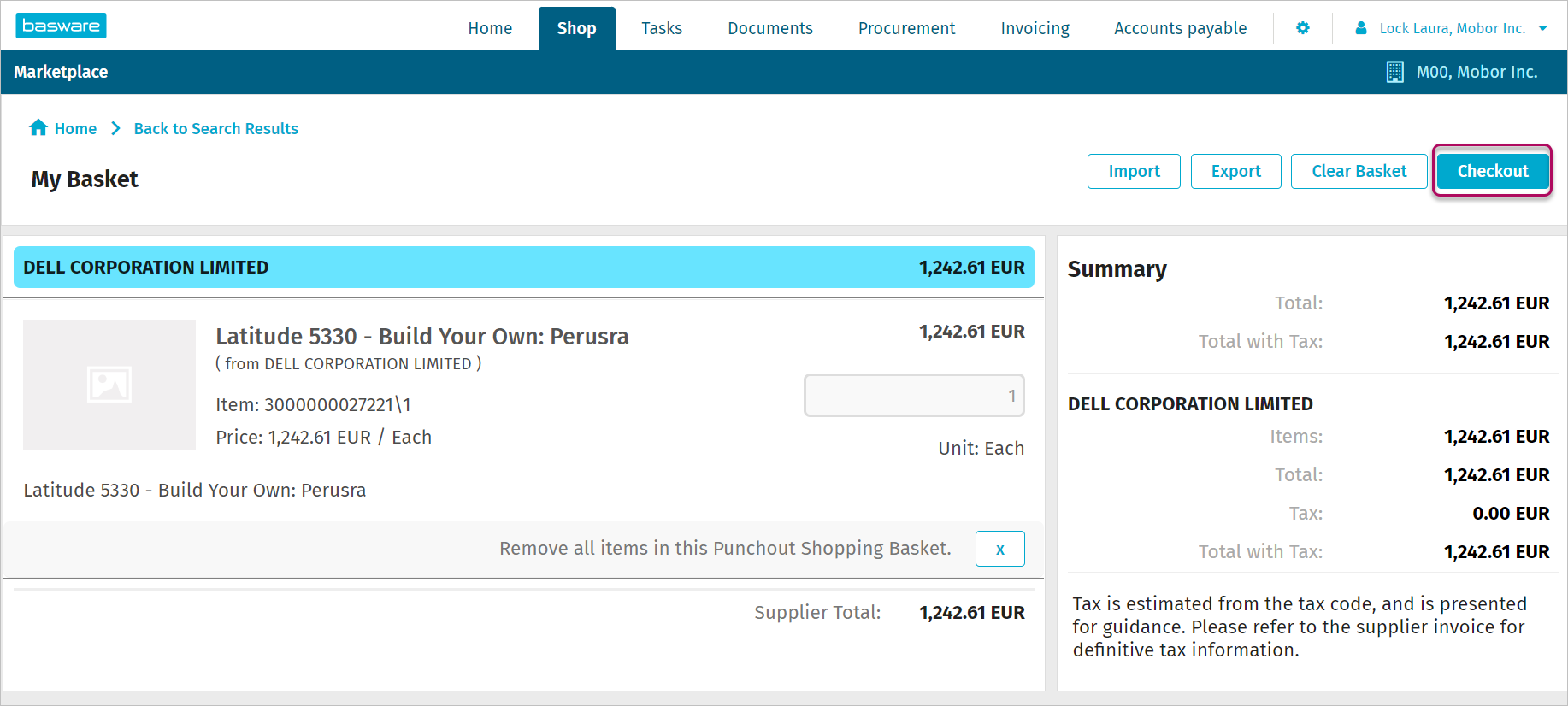Click the Summary heading

[1117, 269]
